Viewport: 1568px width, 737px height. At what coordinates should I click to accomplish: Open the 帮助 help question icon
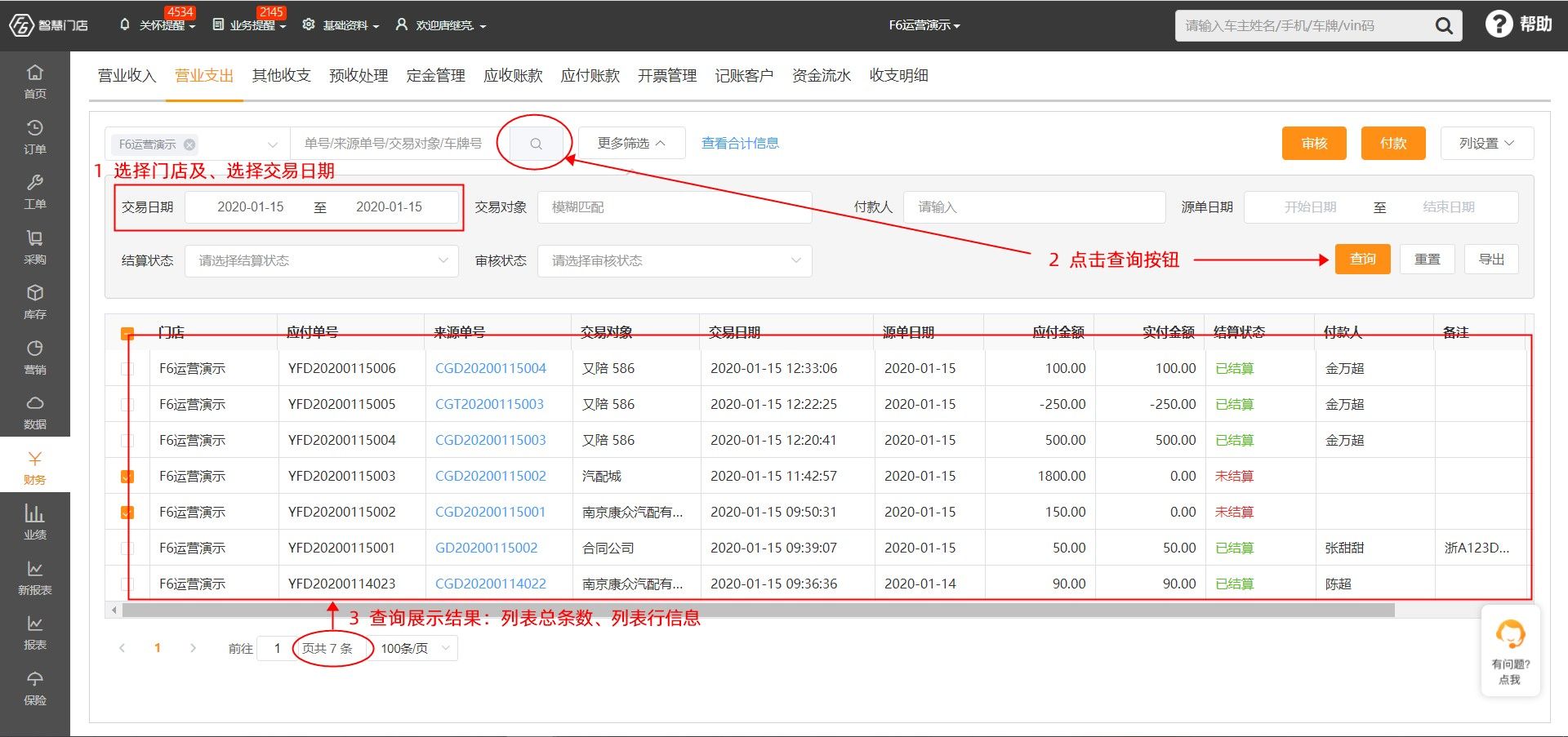tap(1499, 24)
